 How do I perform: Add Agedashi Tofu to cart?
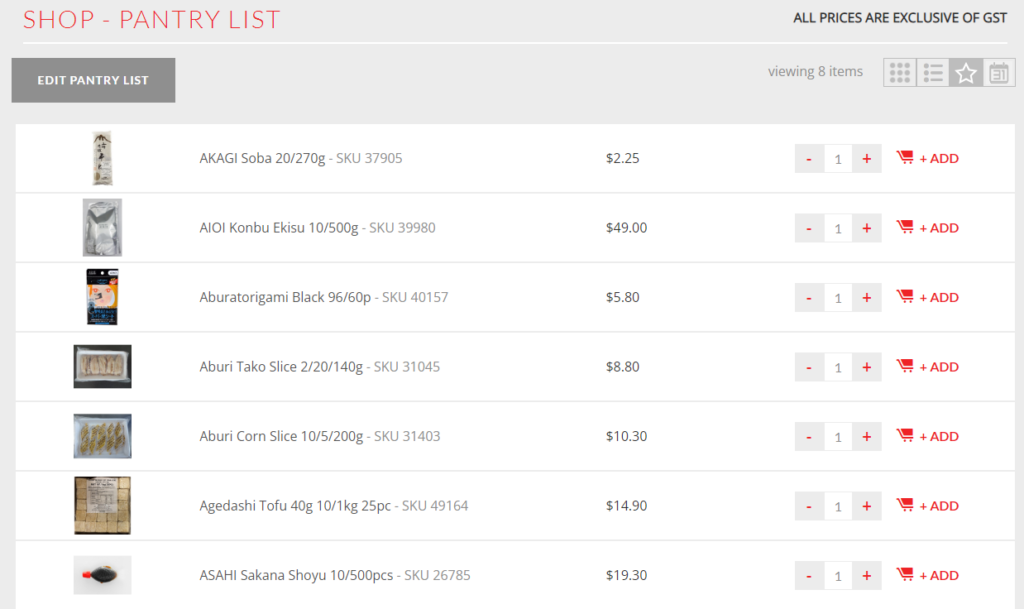click(927, 506)
